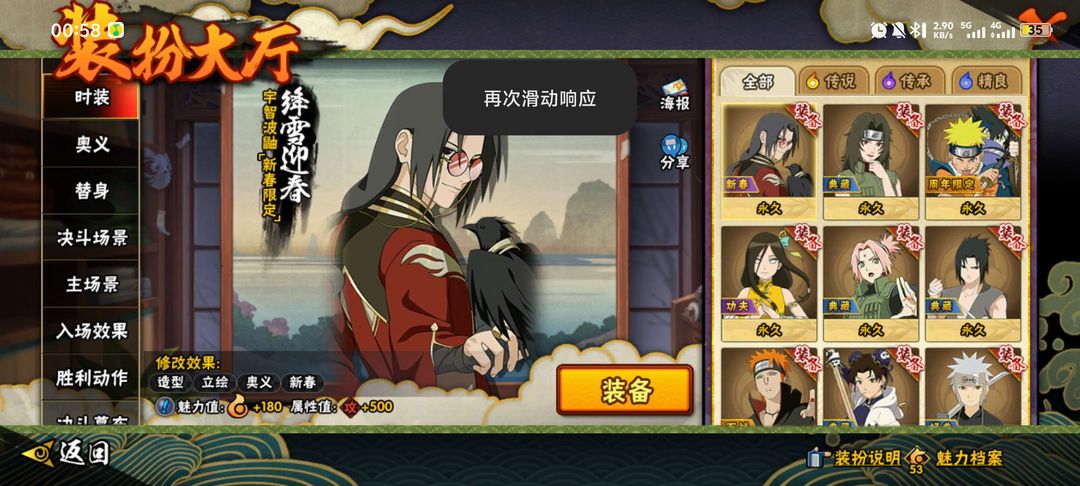The image size is (1080, 486).
Task: Tap the 返回 back arrow
Action: tap(66, 453)
